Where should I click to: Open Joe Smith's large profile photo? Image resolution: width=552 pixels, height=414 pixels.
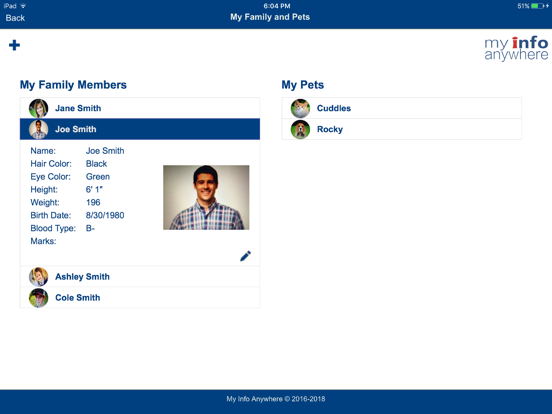pyautogui.click(x=206, y=197)
